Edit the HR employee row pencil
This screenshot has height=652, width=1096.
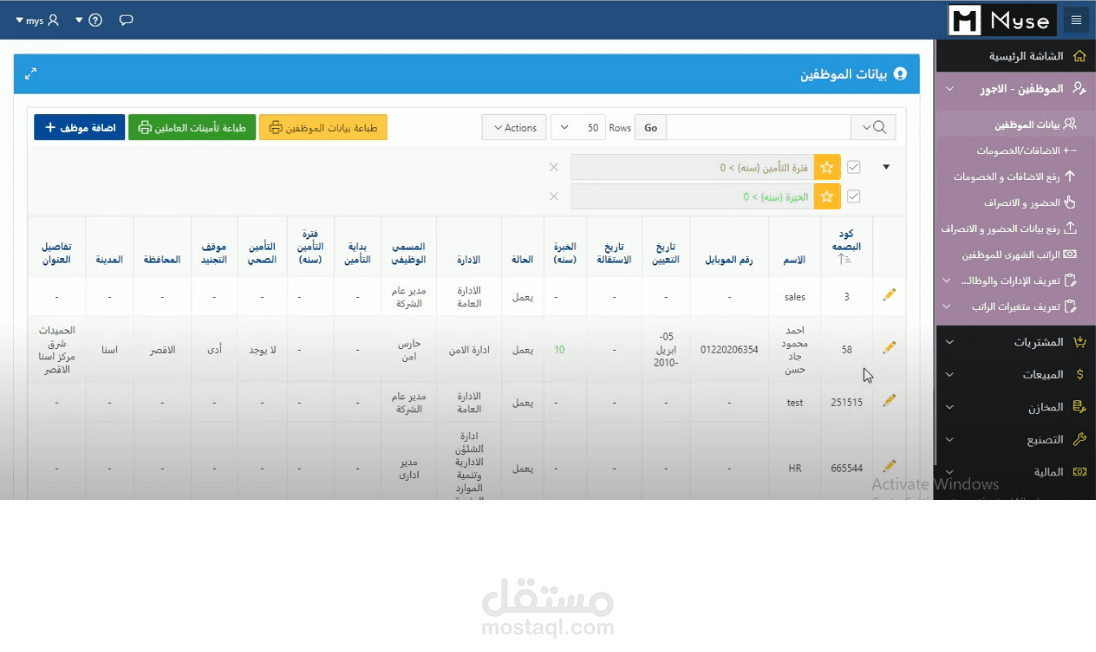[x=889, y=465]
